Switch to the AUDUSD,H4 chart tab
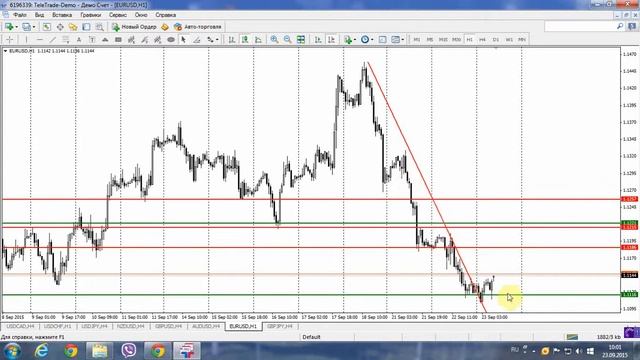Image resolution: width=640 pixels, height=360 pixels. (x=206, y=327)
